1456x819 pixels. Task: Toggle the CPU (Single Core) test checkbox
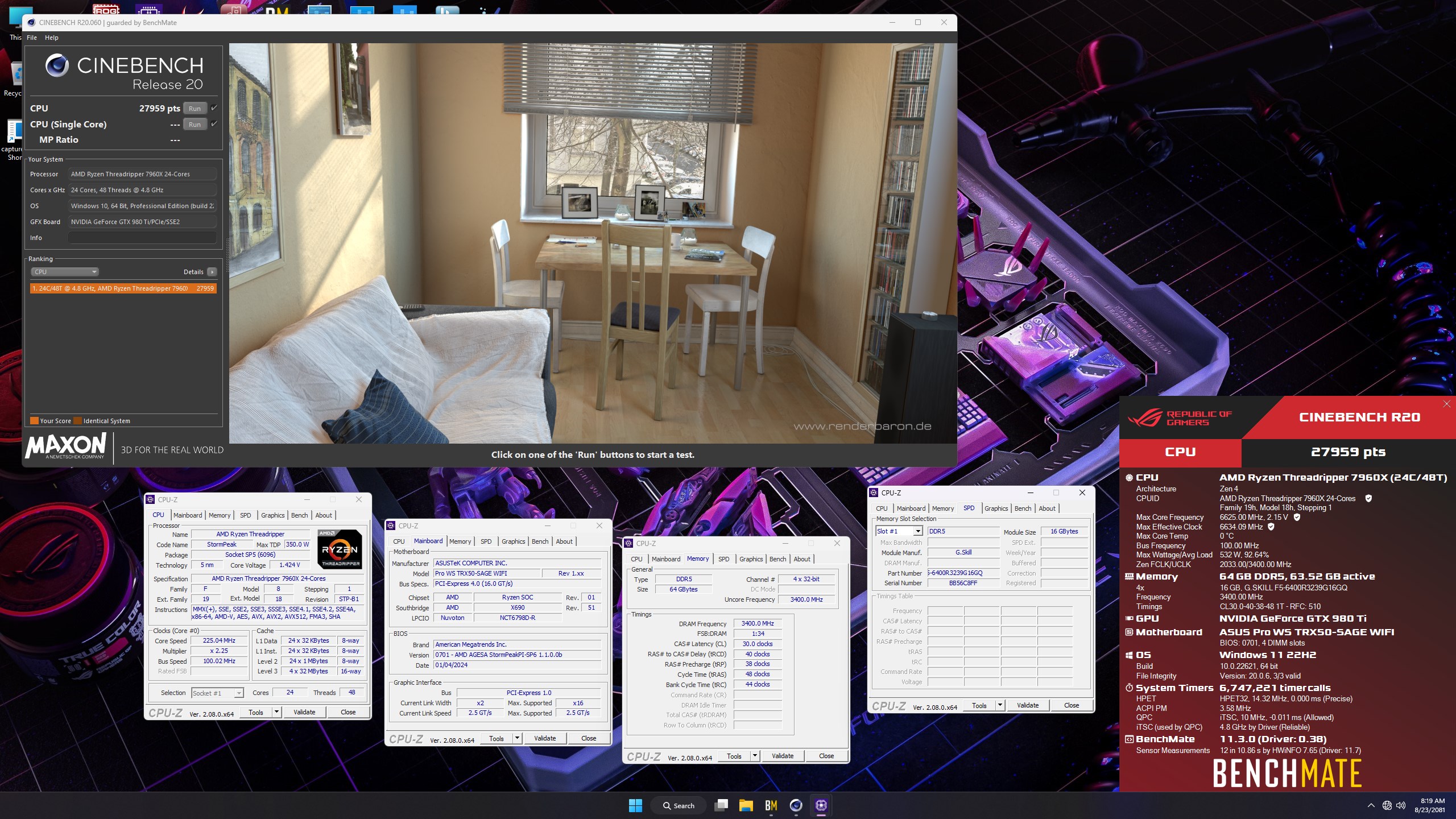214,124
